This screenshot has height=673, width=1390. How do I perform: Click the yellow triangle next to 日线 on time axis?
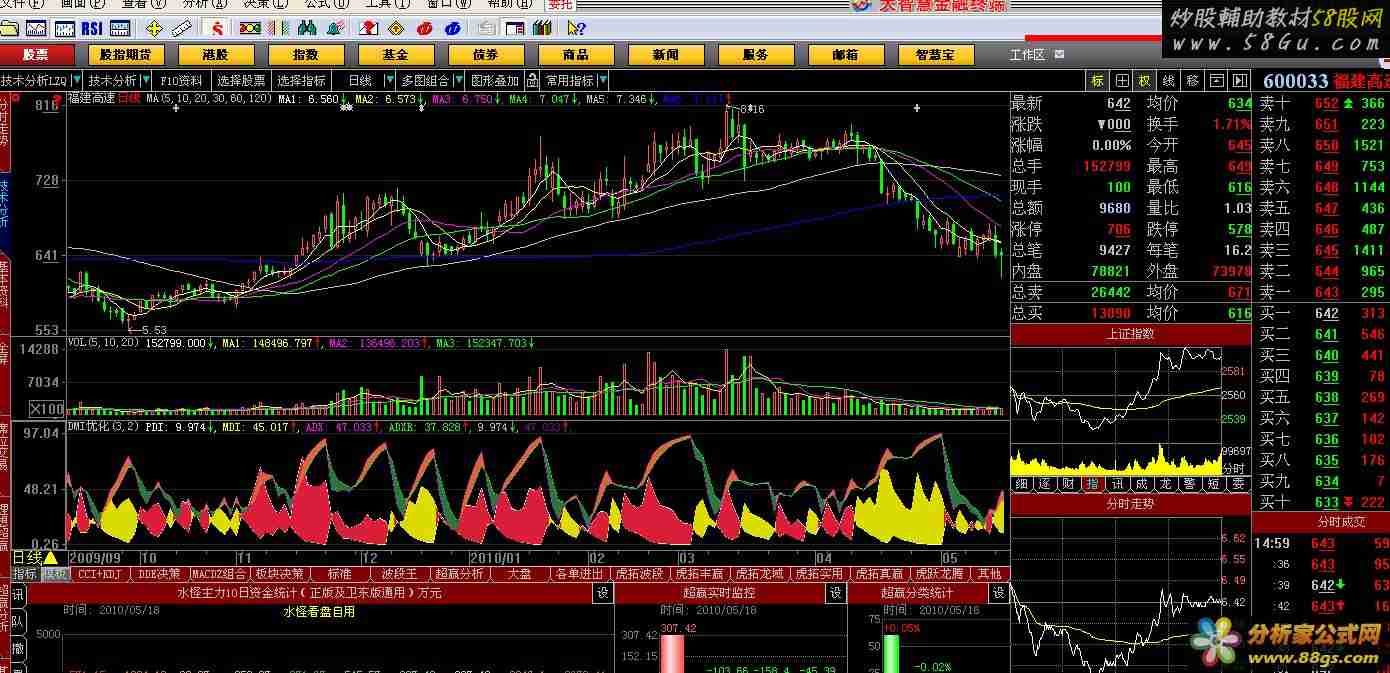pos(51,557)
